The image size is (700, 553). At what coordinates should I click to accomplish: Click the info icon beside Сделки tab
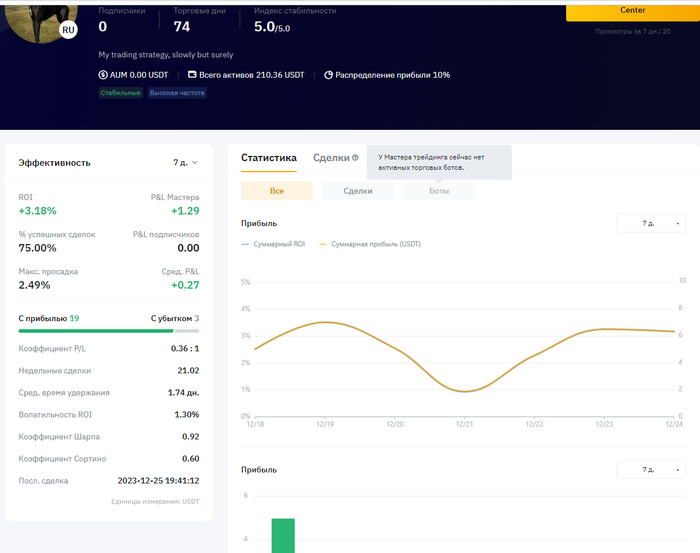355,158
